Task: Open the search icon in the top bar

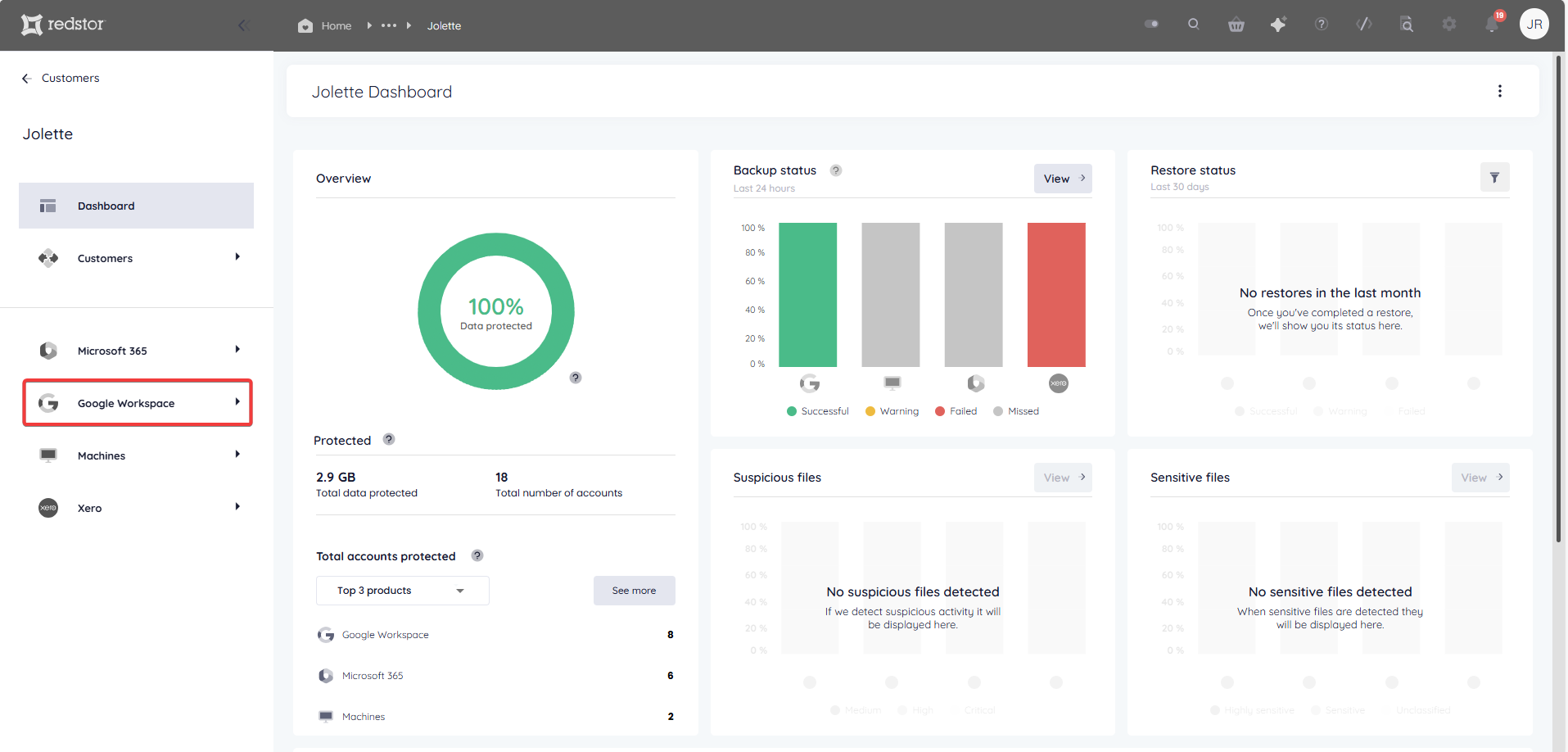Action: tap(1194, 25)
